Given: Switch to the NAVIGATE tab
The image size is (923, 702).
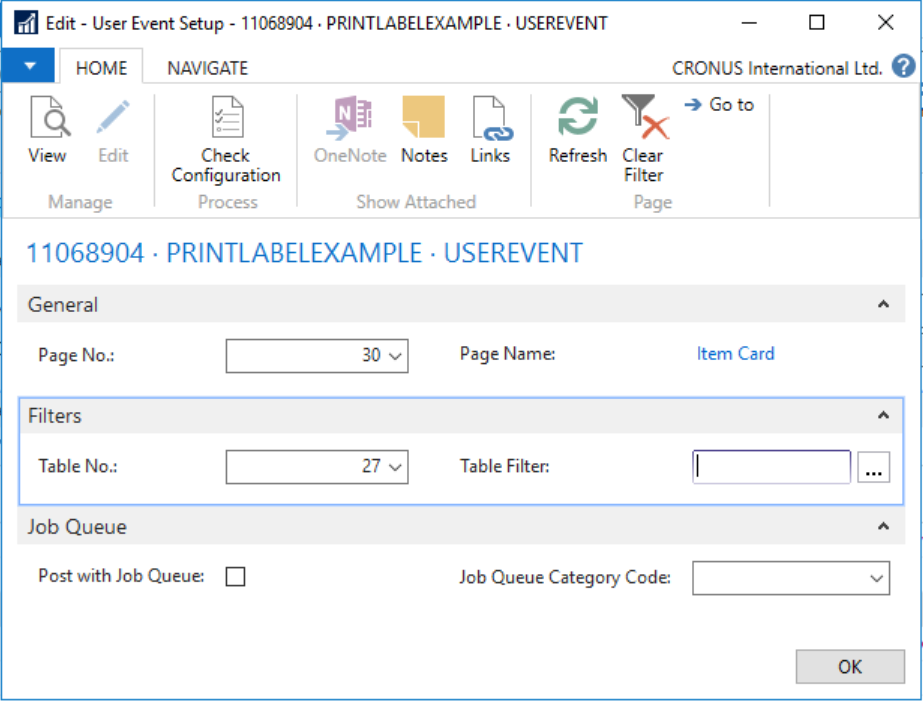Looking at the screenshot, I should tap(208, 68).
